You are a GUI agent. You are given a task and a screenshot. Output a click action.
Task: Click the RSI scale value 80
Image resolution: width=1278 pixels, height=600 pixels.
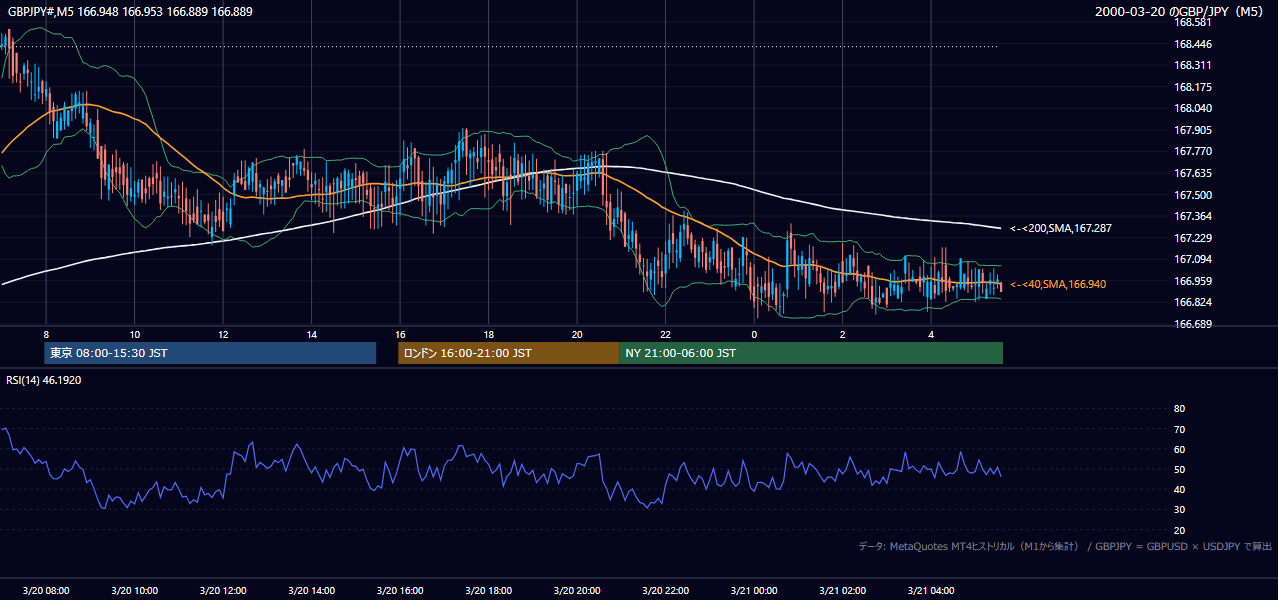(1179, 409)
